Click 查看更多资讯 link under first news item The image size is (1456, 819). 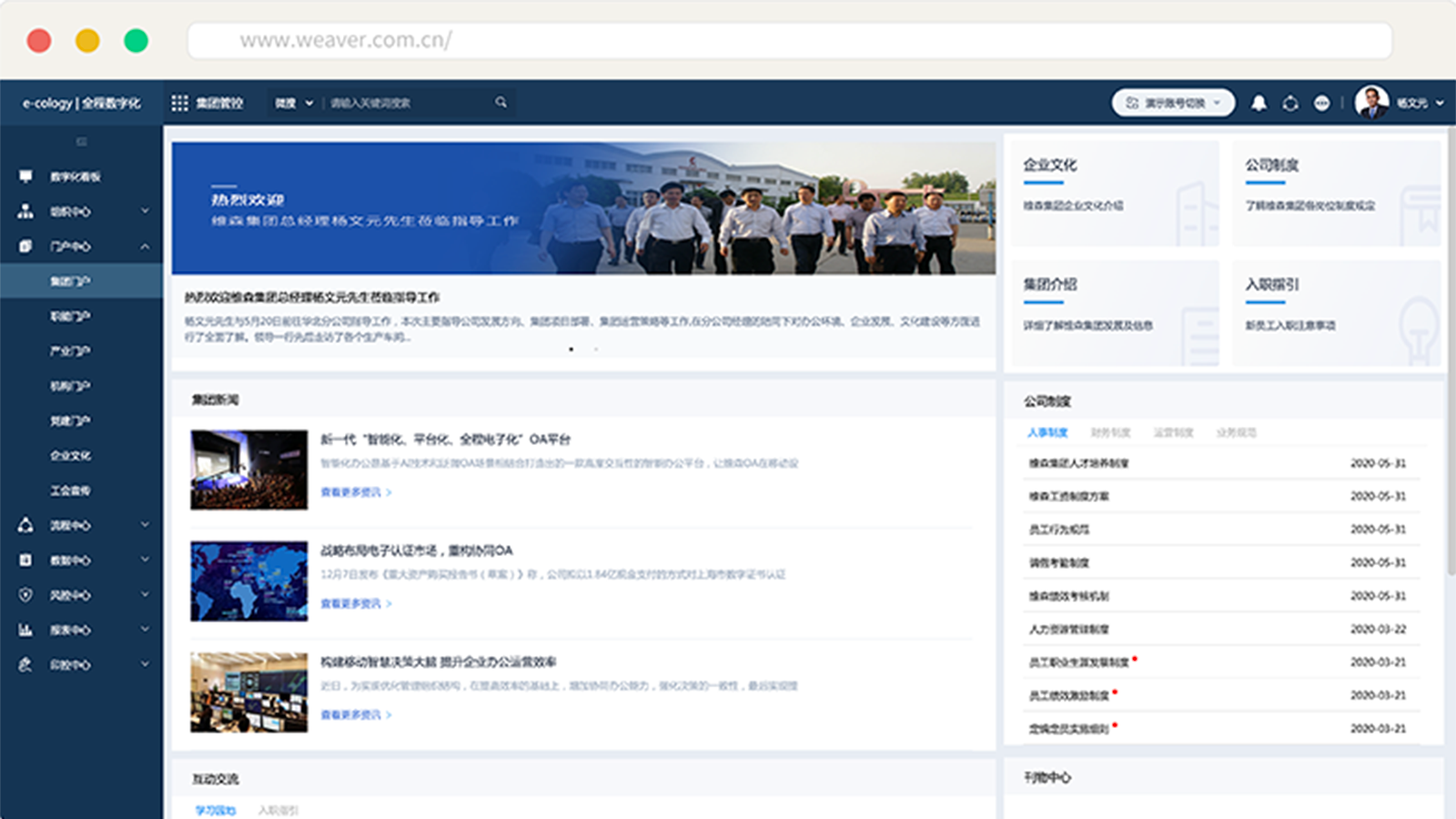pyautogui.click(x=355, y=492)
